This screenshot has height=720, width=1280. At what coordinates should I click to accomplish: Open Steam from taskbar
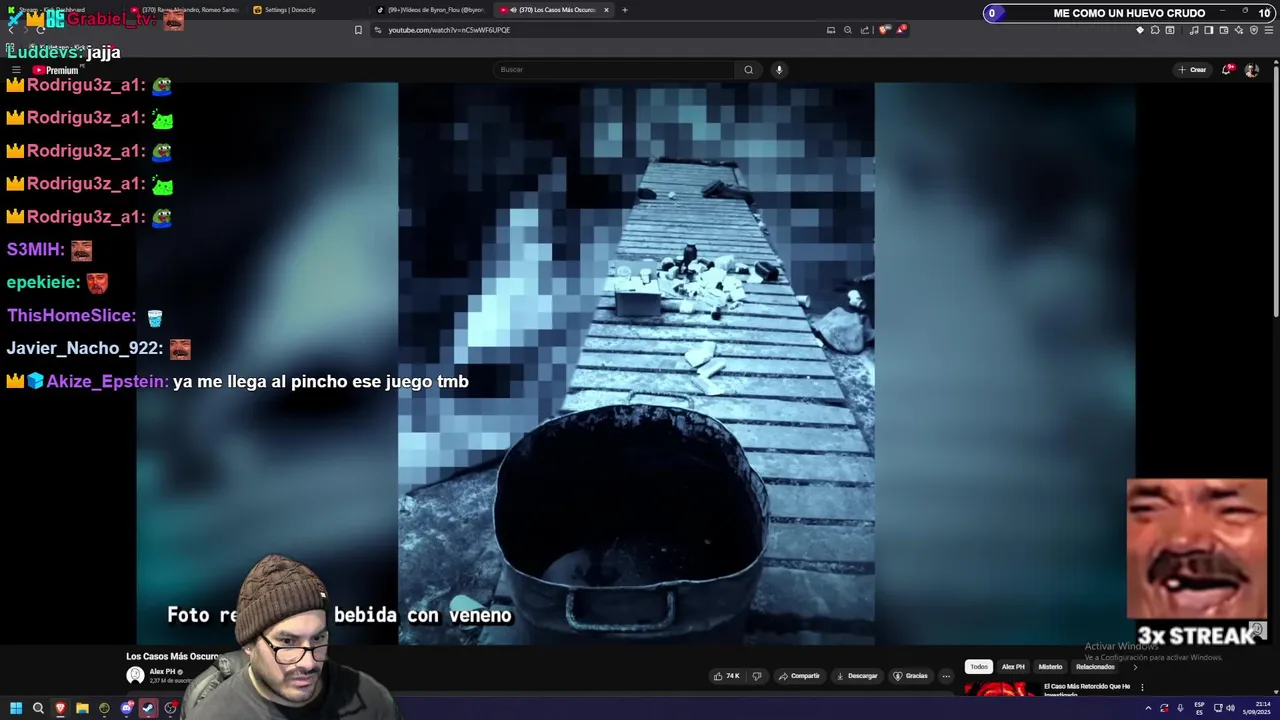pos(148,708)
